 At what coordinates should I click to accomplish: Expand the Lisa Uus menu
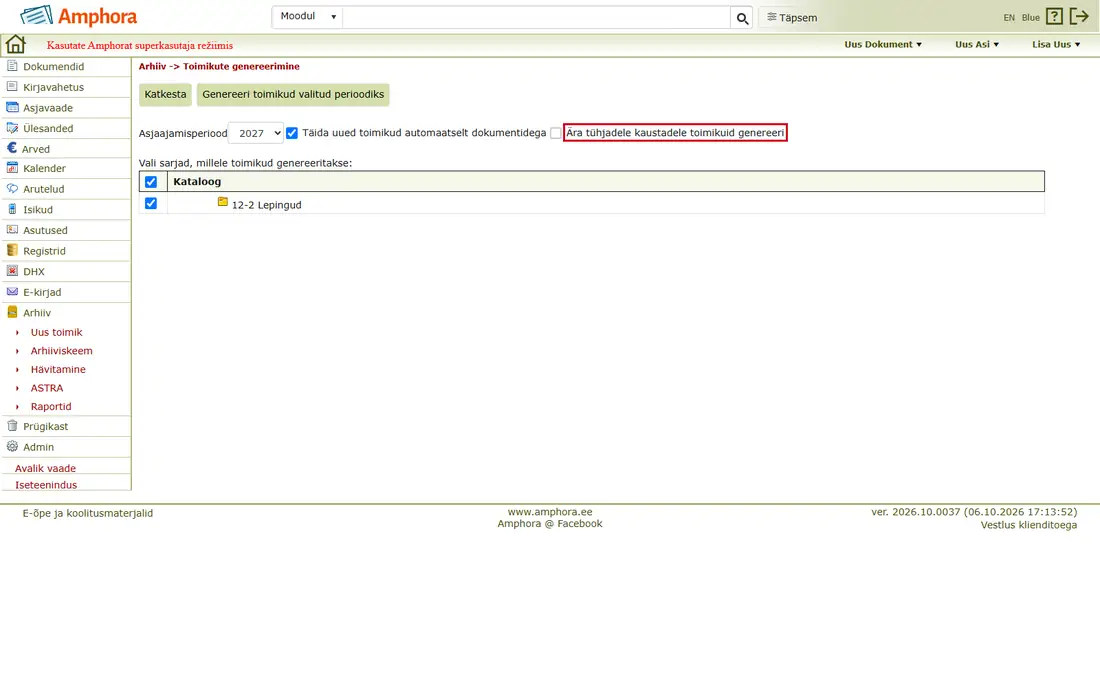(1056, 44)
